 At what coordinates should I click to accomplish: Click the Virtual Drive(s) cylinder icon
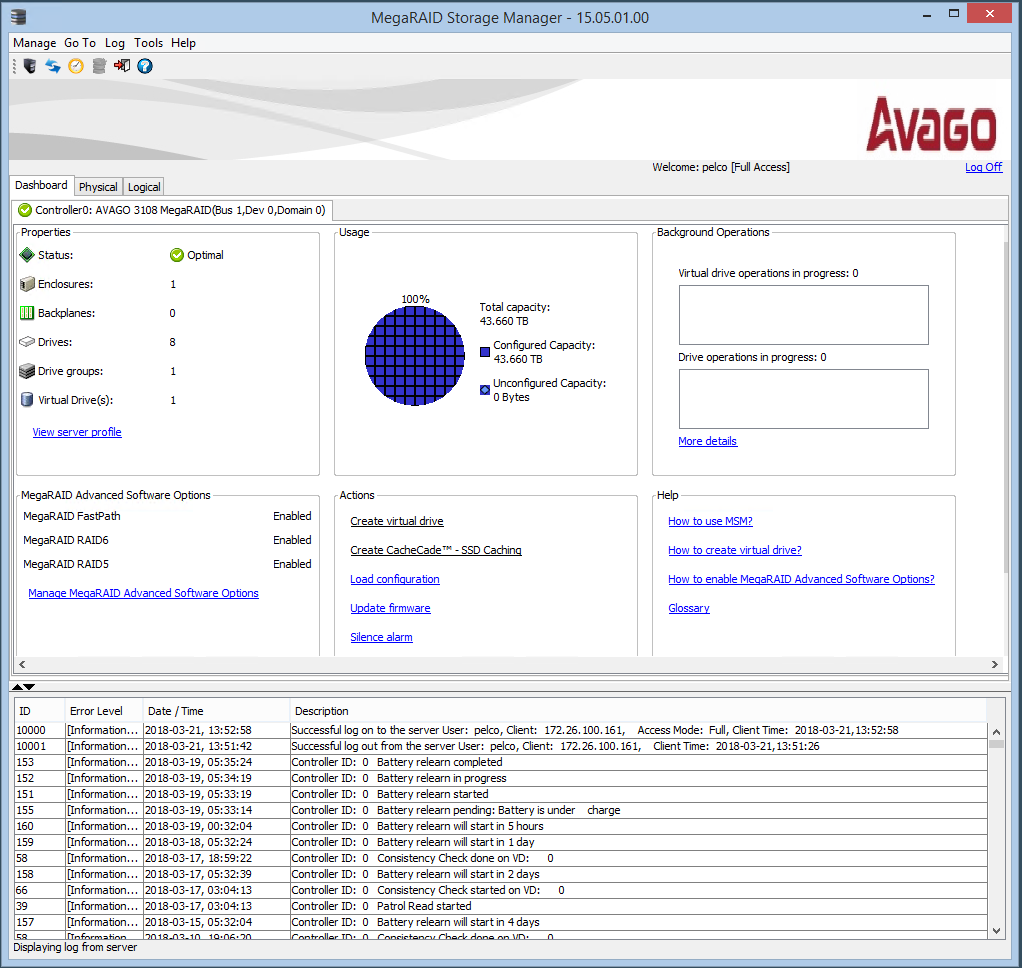click(x=27, y=400)
